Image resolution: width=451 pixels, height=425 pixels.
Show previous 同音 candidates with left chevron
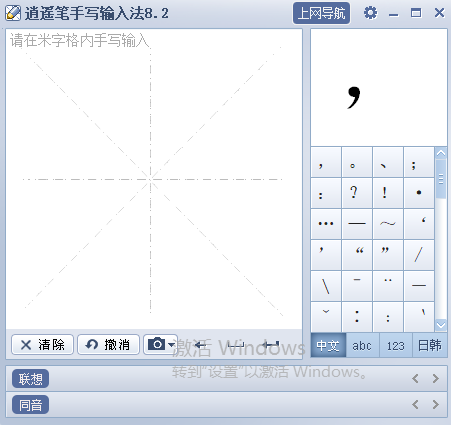[415, 405]
